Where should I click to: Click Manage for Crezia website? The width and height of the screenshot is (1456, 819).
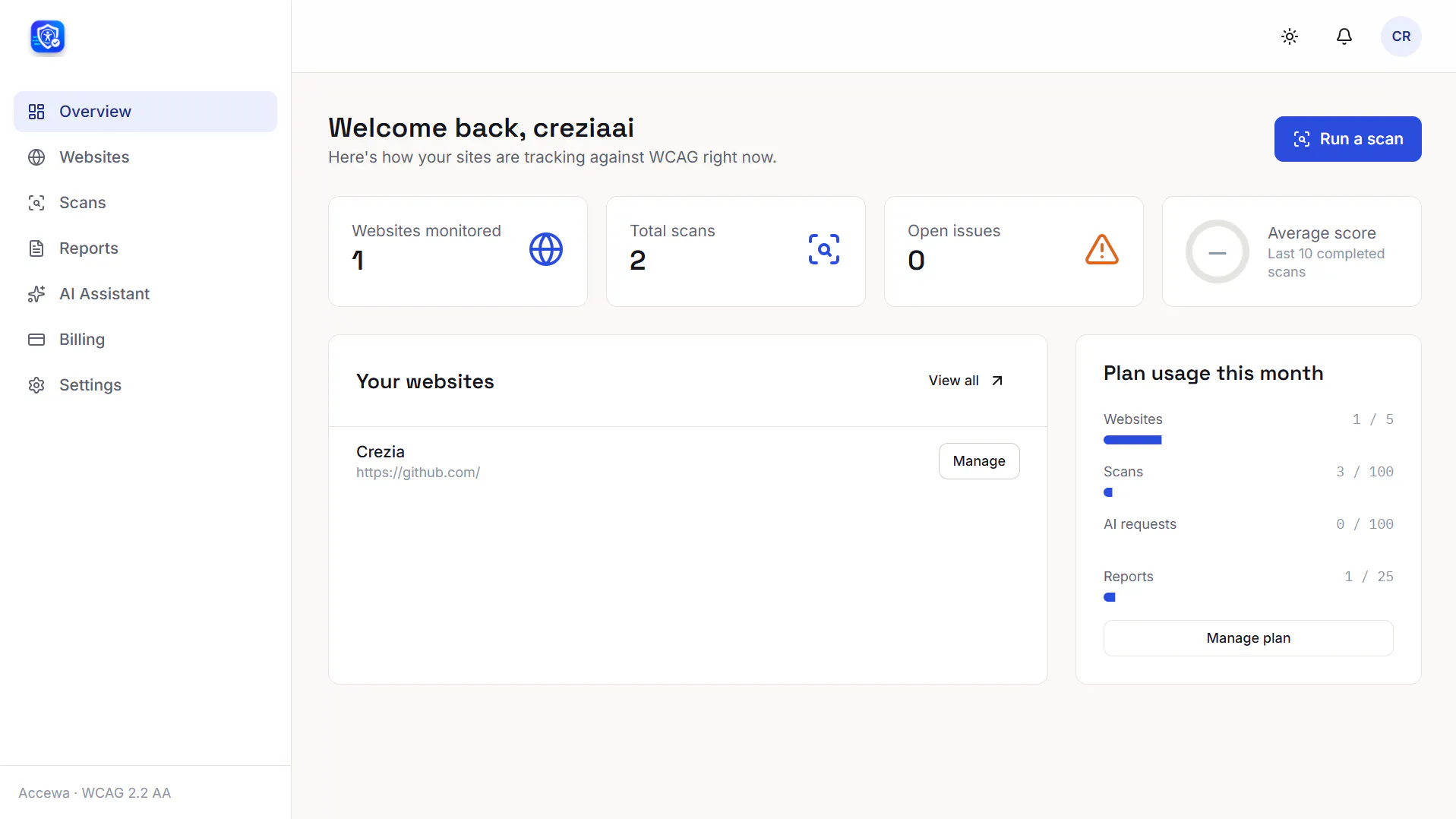click(979, 461)
